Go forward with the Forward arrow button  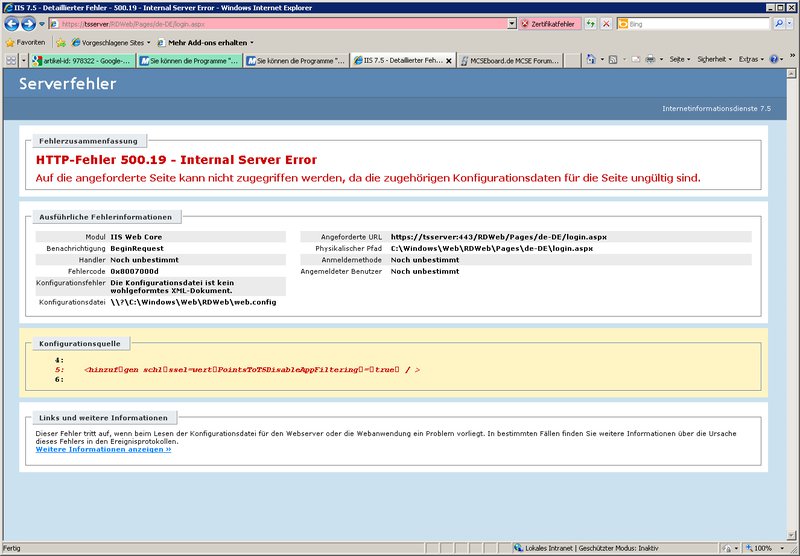[x=29, y=24]
